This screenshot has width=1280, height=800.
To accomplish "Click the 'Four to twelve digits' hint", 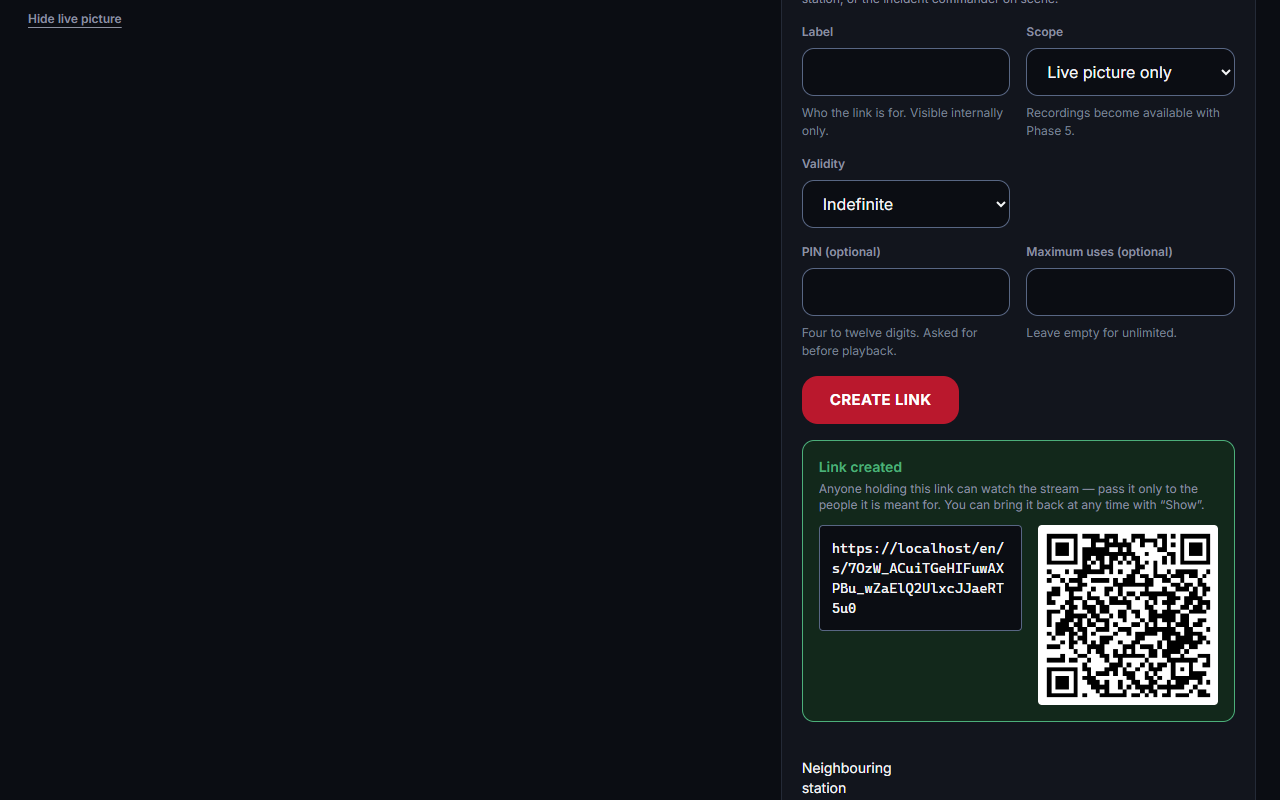I will click(x=890, y=342).
